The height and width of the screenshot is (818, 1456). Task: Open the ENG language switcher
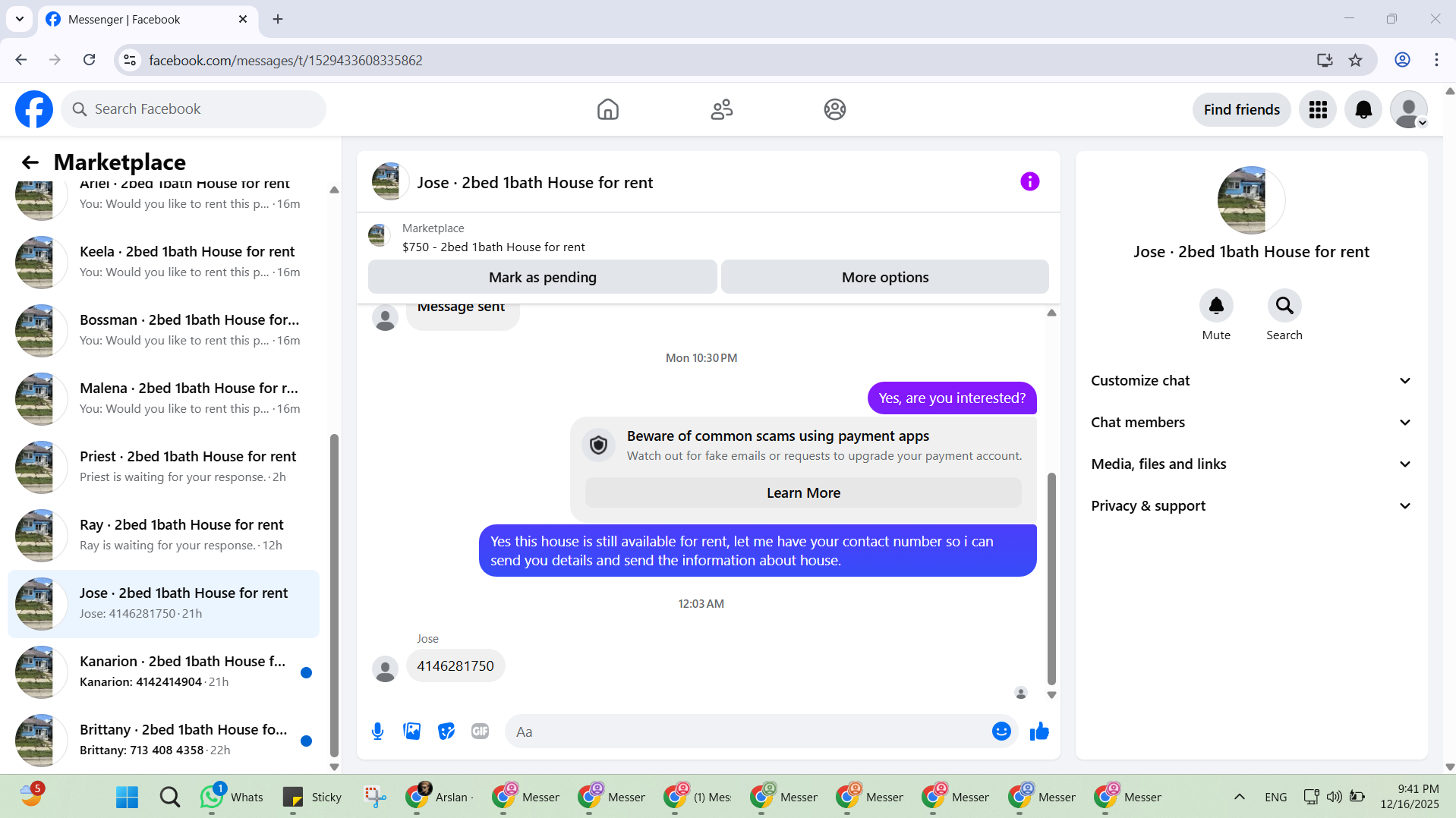click(x=1275, y=797)
